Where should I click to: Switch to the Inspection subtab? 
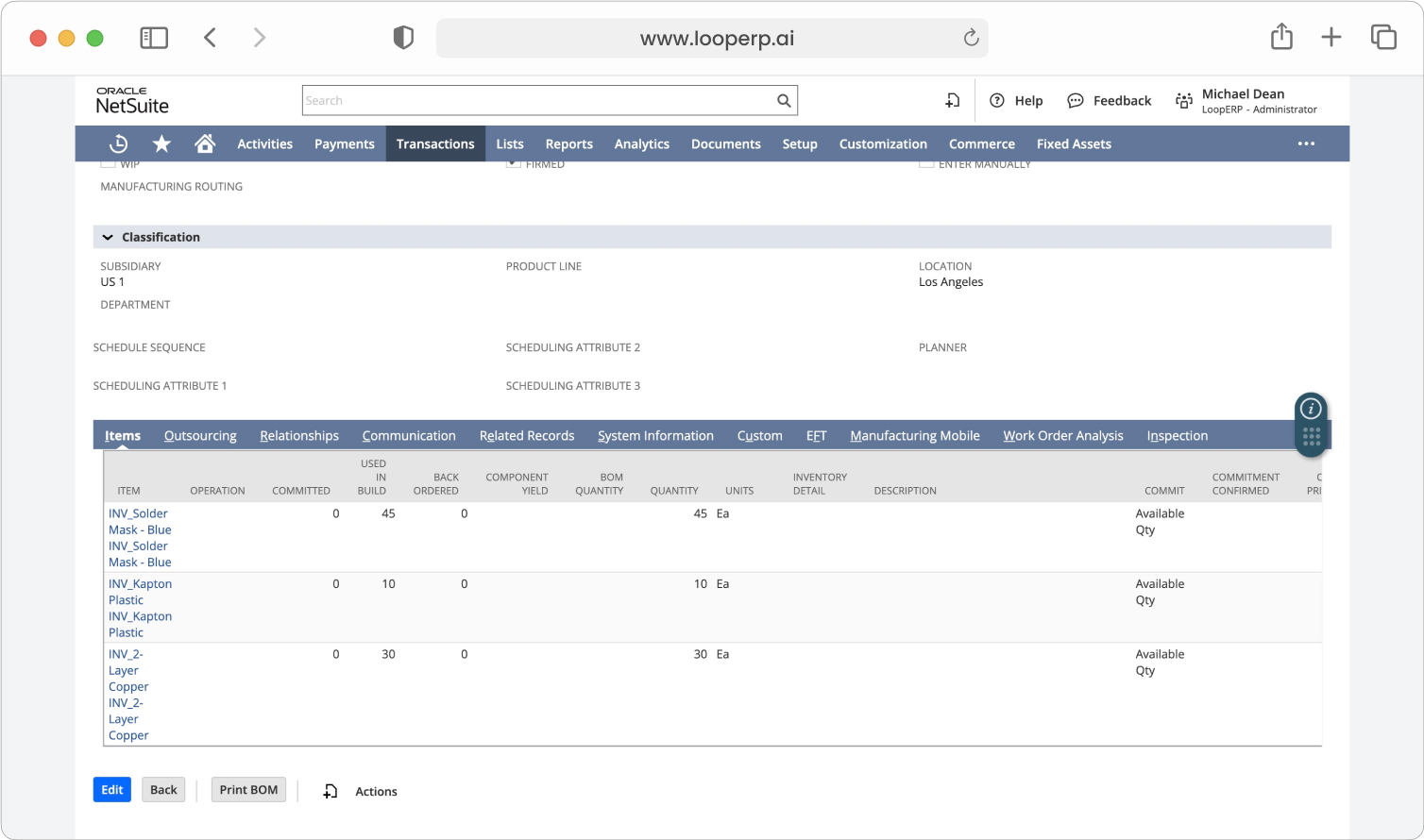point(1178,435)
